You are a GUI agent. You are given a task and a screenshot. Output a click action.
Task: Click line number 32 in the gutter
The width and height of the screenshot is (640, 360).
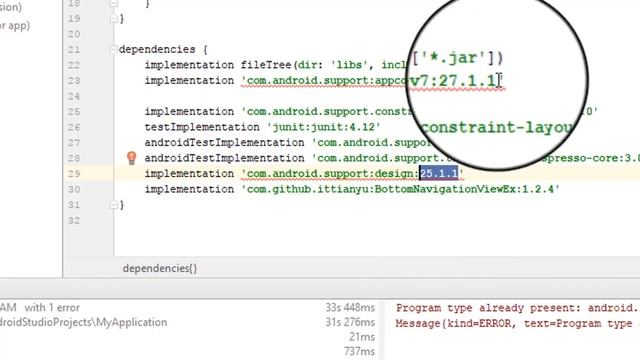[x=74, y=220]
